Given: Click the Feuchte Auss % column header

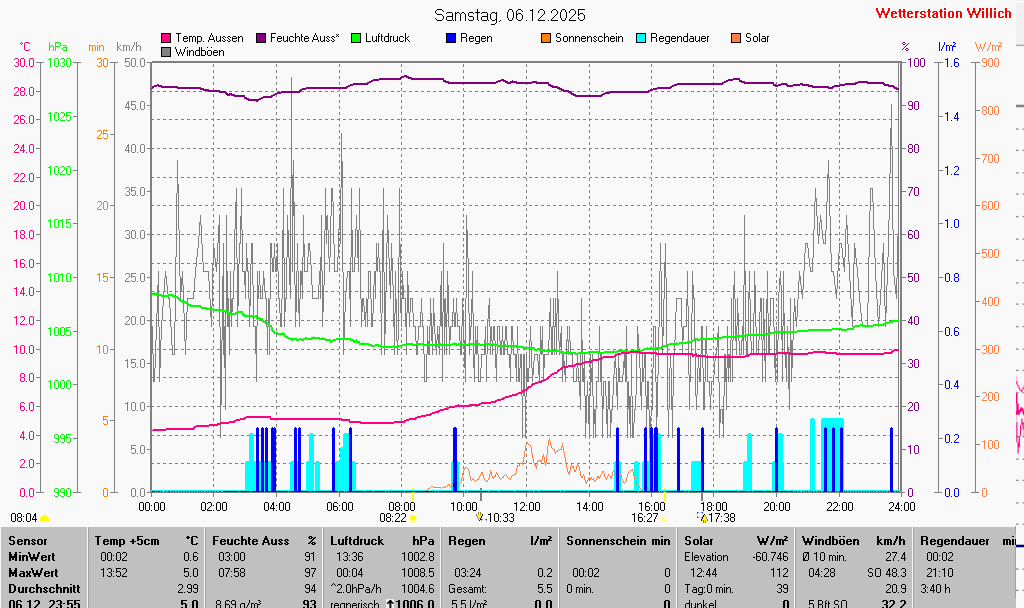Looking at the screenshot, I should point(264,541).
